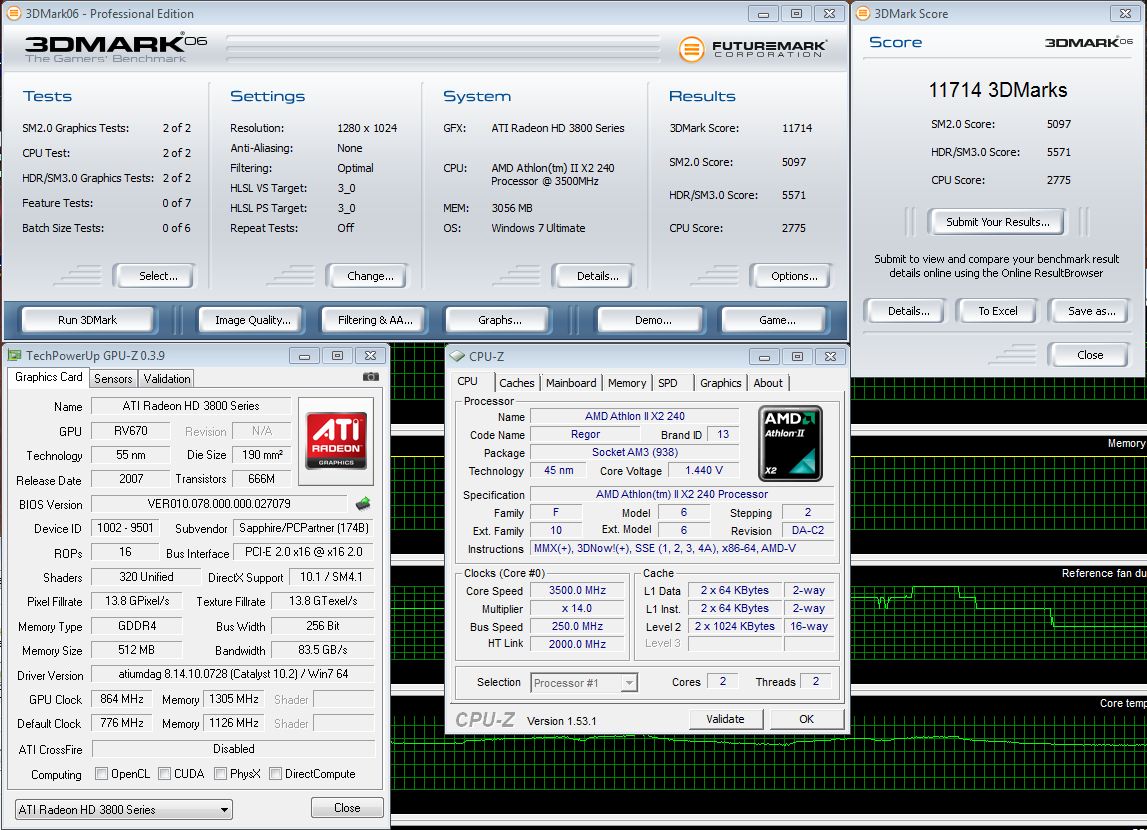1147x830 pixels.
Task: Click the Core Voltage 1.440 V value
Action: pos(704,470)
